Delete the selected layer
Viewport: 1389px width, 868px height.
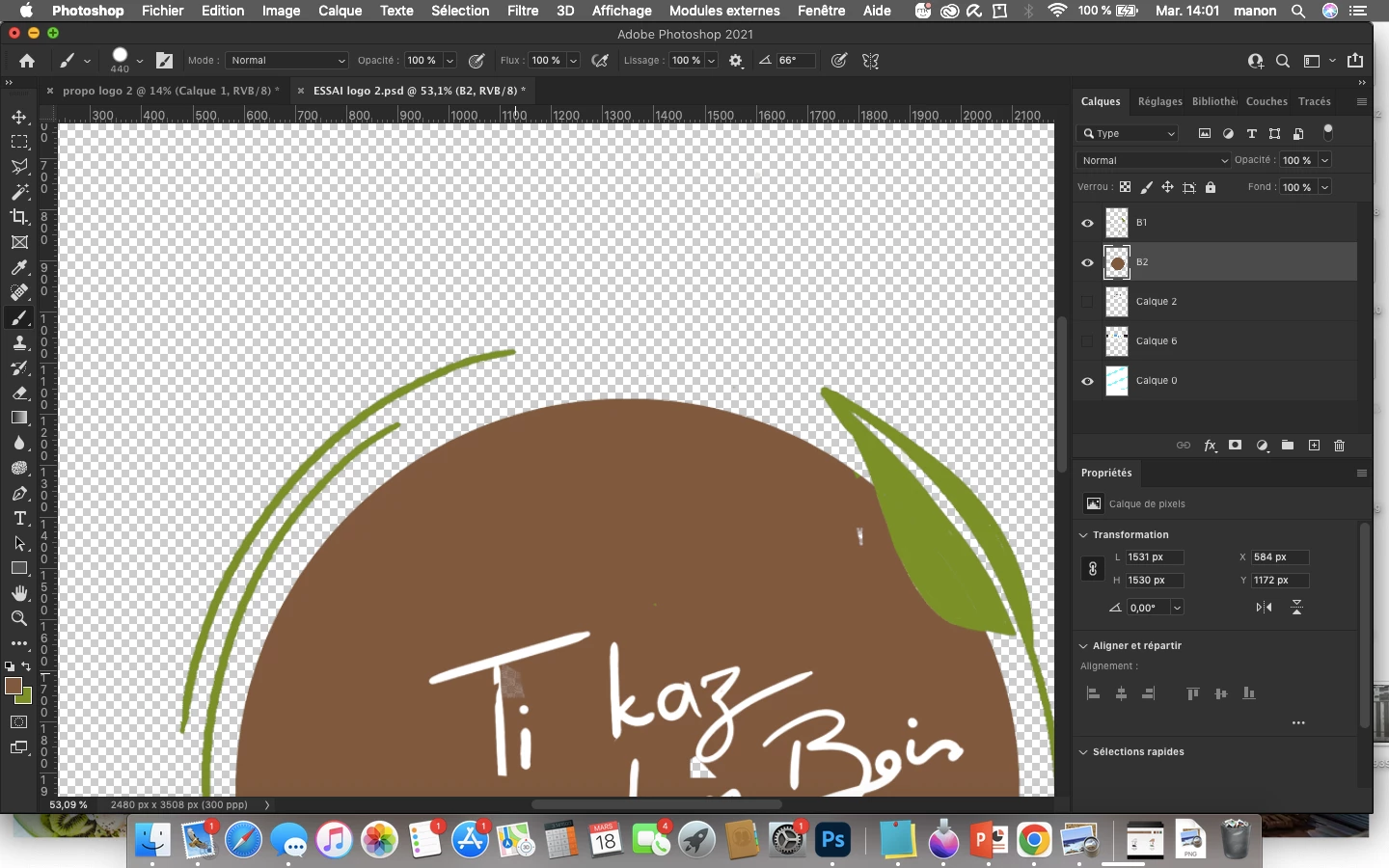(x=1340, y=446)
